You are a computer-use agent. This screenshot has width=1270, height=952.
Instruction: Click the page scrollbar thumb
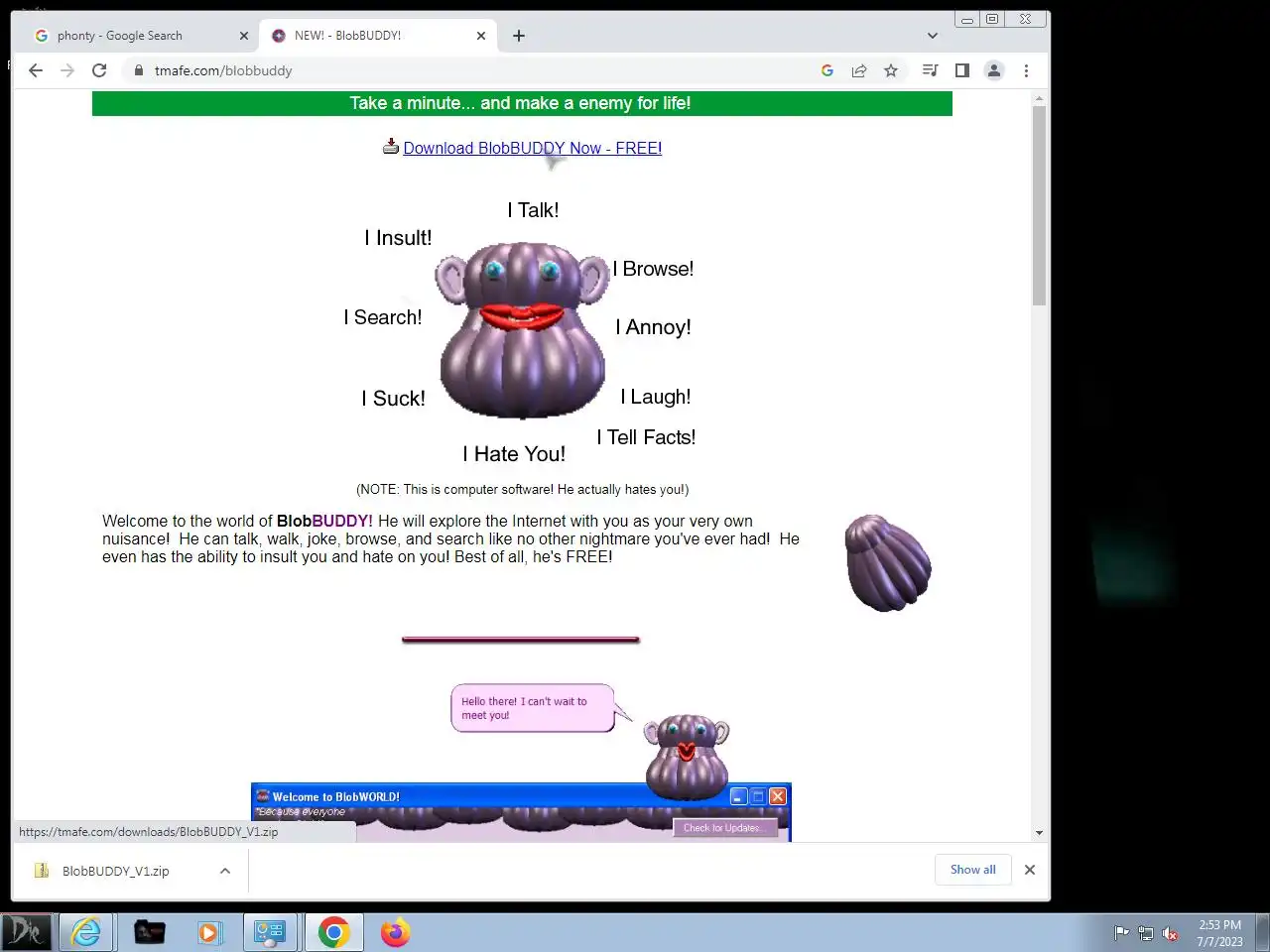(x=1039, y=205)
